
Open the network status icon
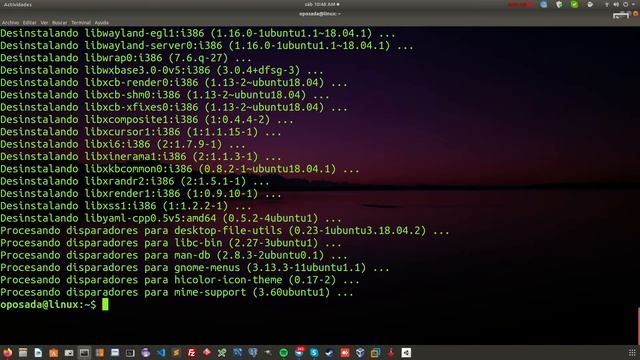click(607, 4)
